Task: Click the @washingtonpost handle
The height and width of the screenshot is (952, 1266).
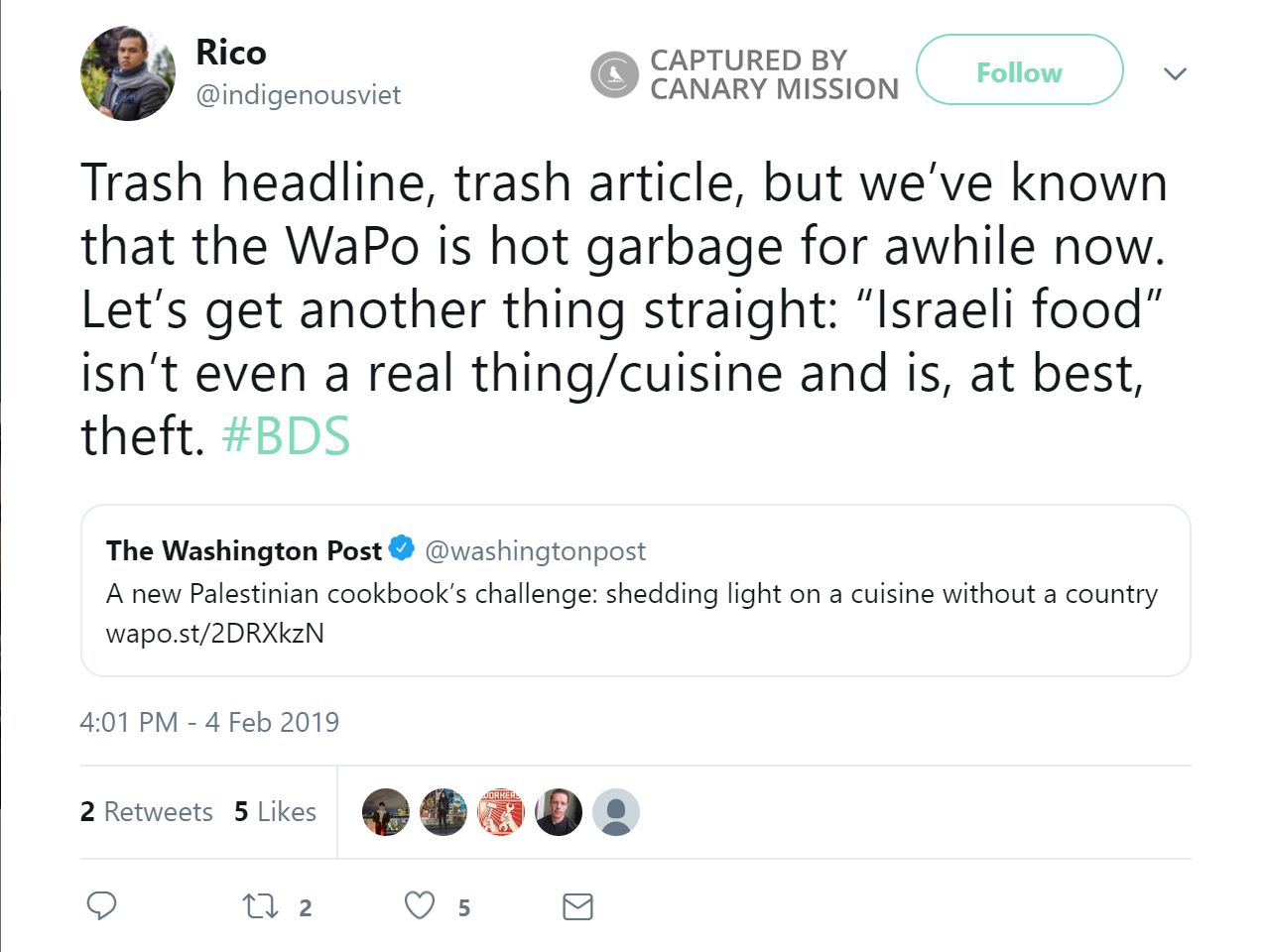Action: click(x=536, y=550)
